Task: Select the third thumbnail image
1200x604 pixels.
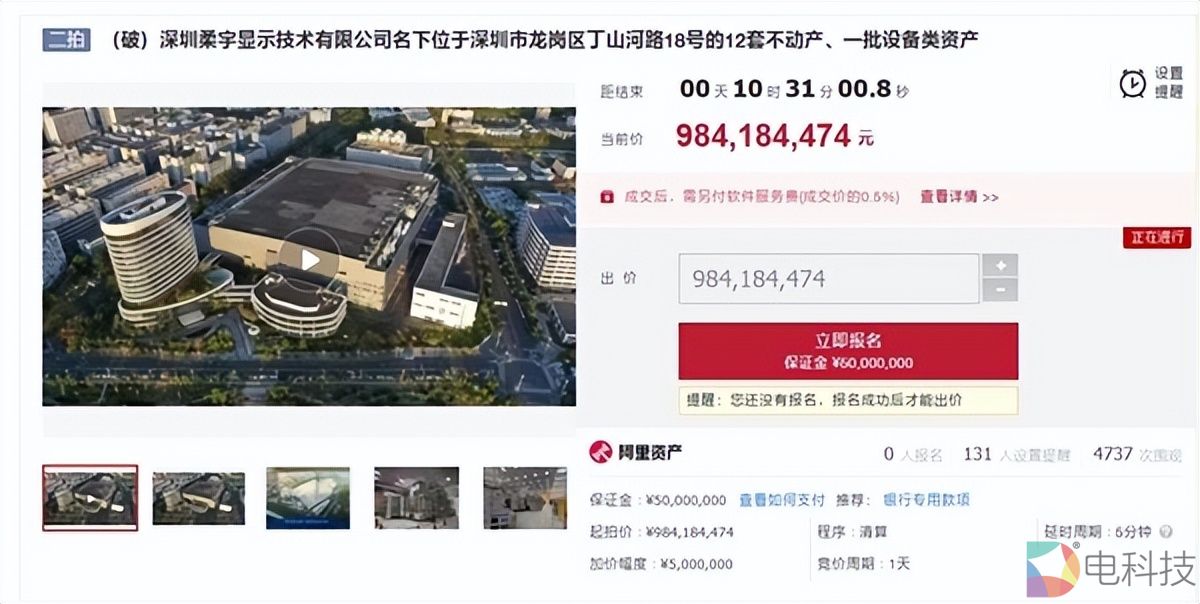Action: 308,498
